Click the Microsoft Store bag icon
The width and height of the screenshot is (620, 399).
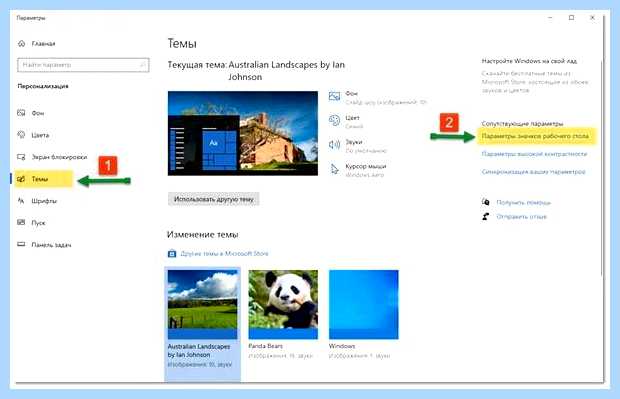172,253
